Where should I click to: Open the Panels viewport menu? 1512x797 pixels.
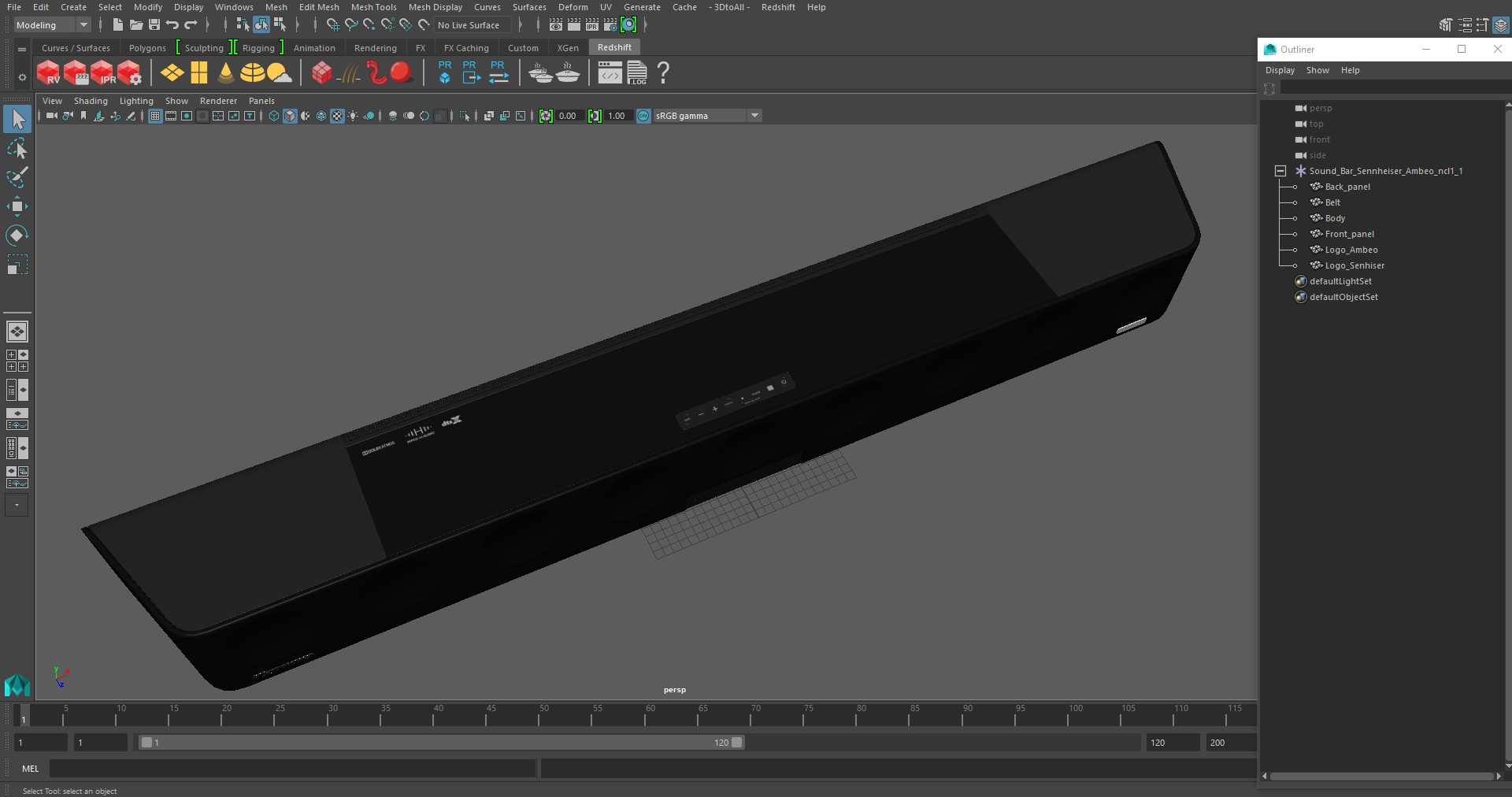[261, 101]
